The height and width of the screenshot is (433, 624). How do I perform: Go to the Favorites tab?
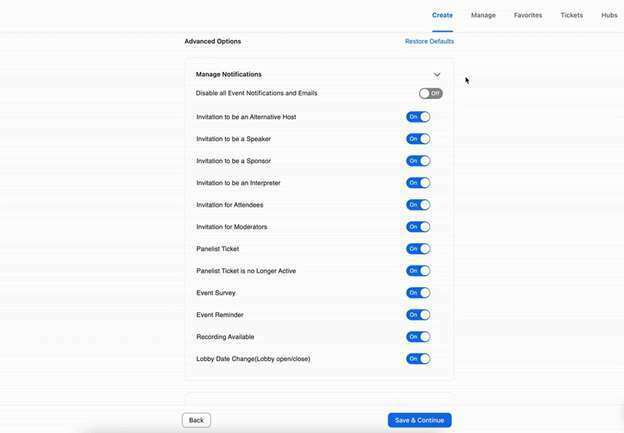point(529,15)
